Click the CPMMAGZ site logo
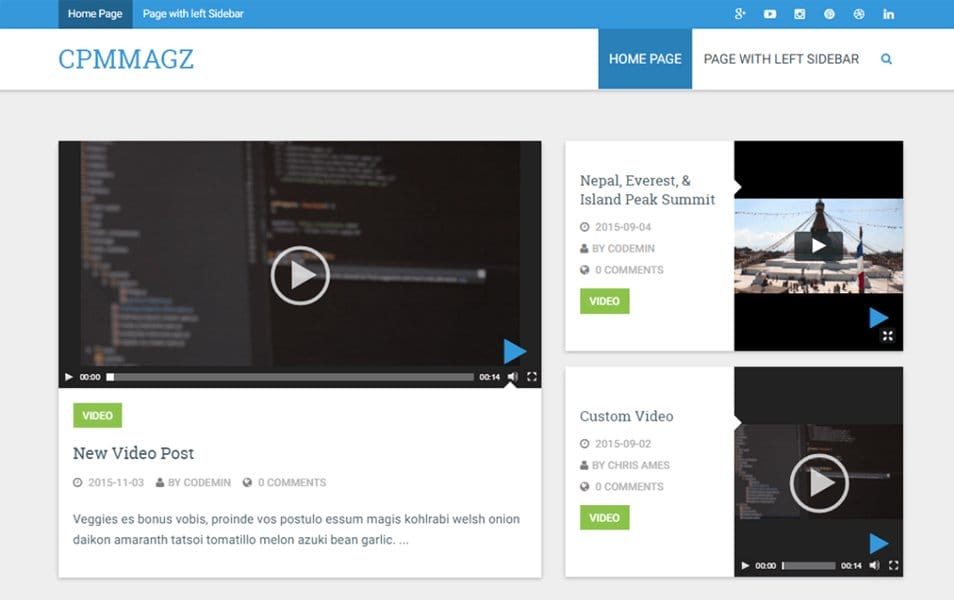This screenshot has width=954, height=600. 126,59
